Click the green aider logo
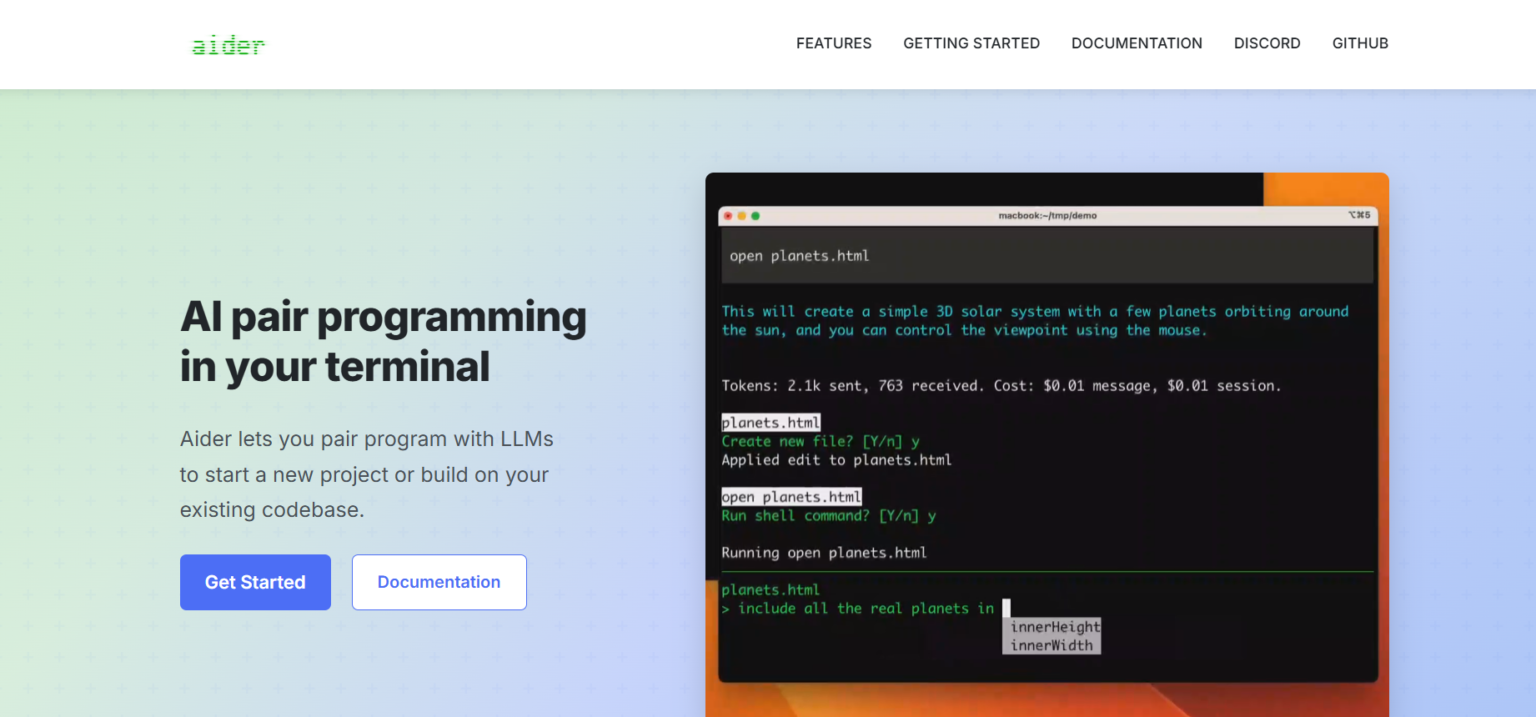Image resolution: width=1536 pixels, height=717 pixels. point(228,44)
